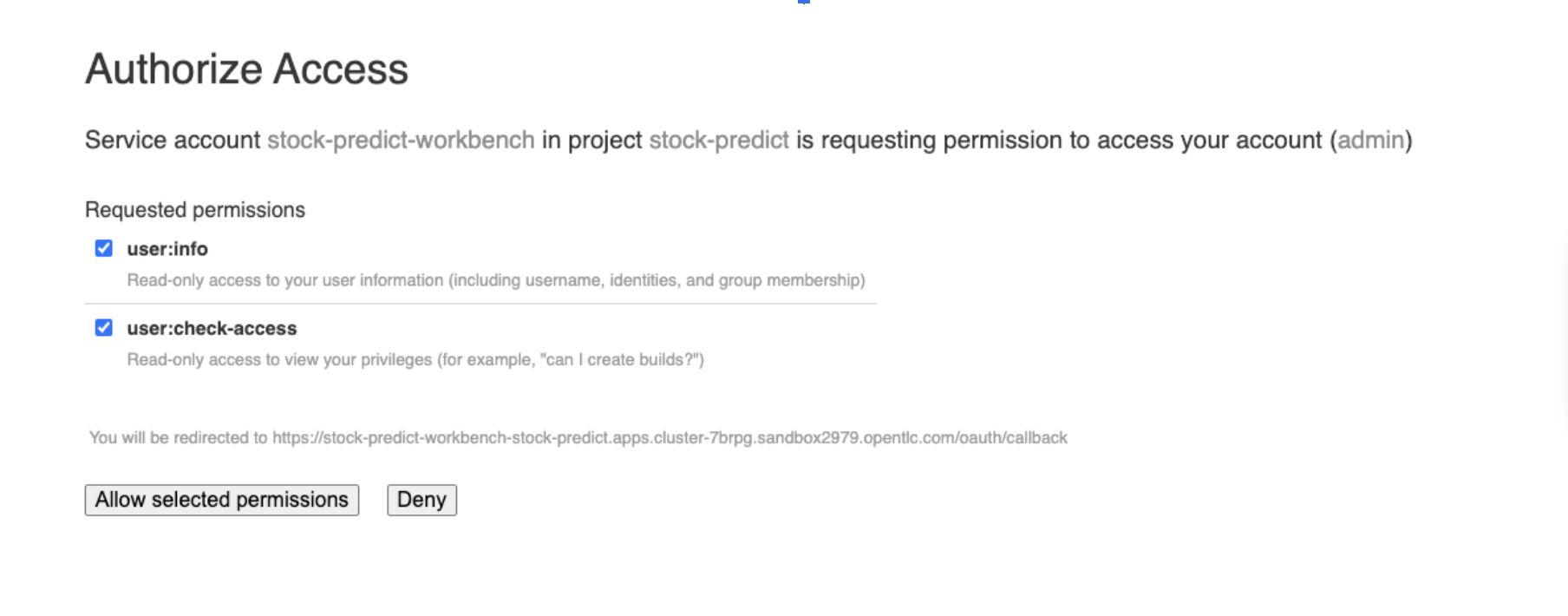Click the small blue marker at top edge
The image size is (1568, 616).
point(804,2)
